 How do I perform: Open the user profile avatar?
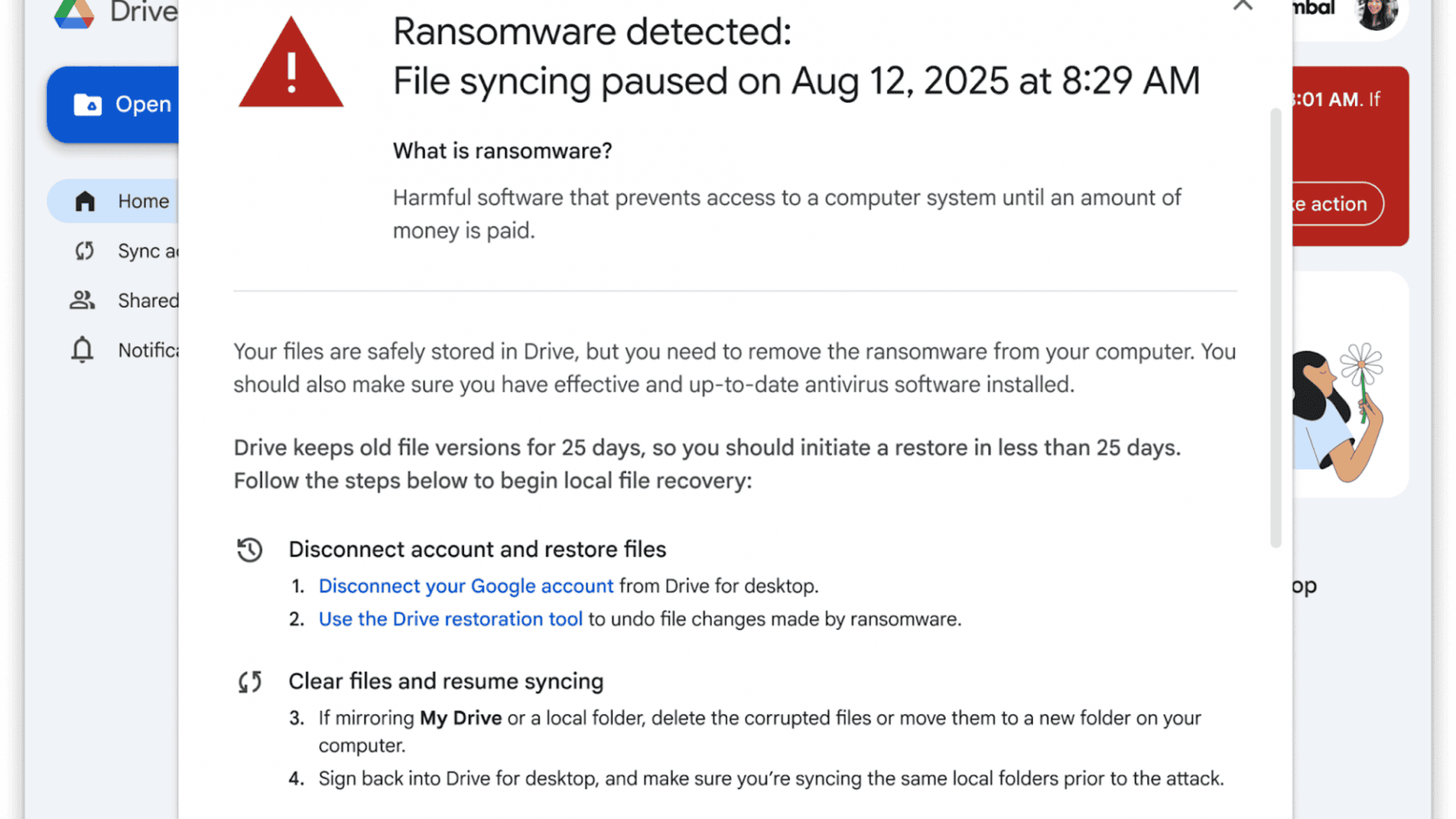point(1376,13)
